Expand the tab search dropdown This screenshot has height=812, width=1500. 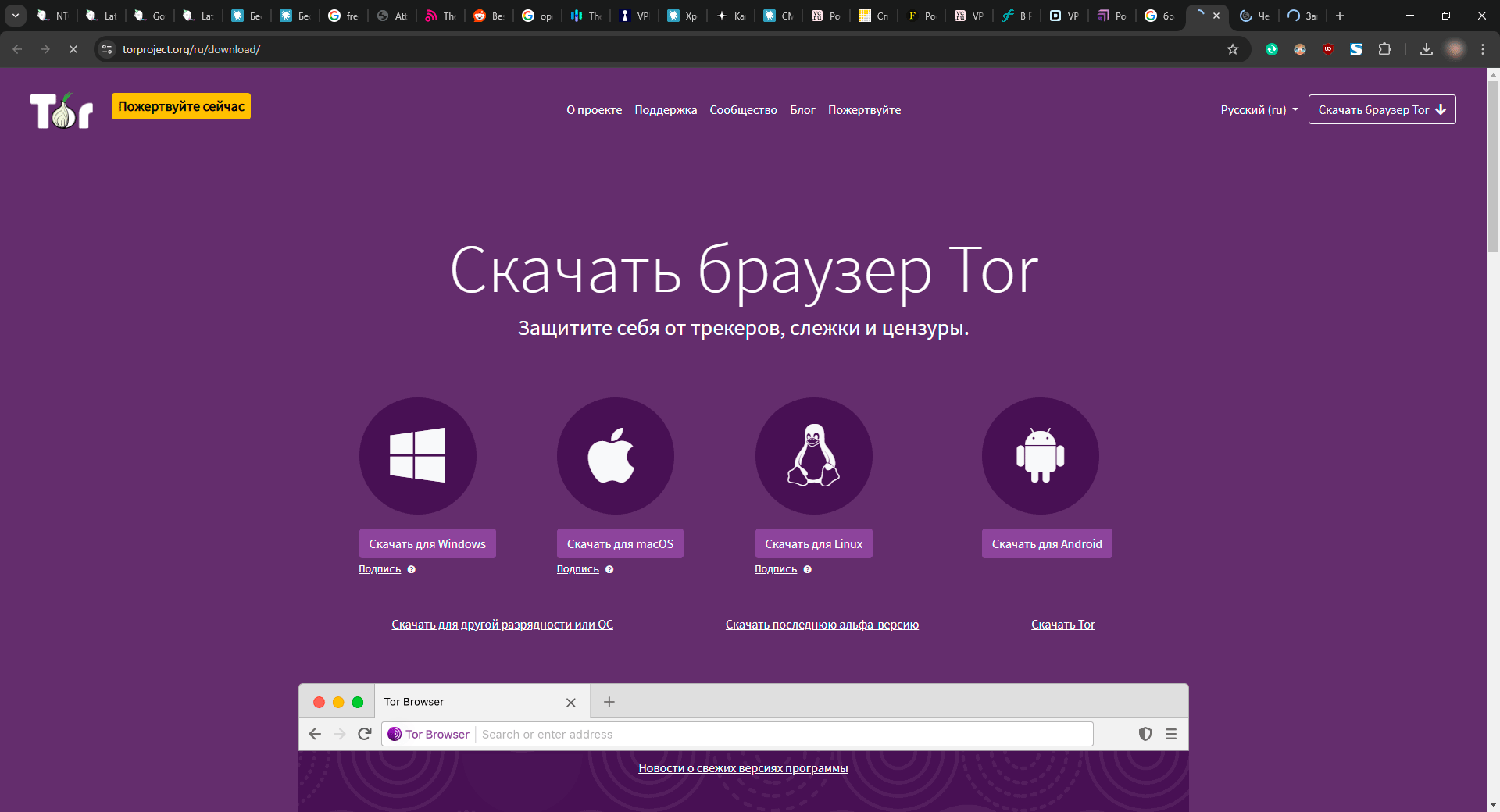(x=16, y=16)
